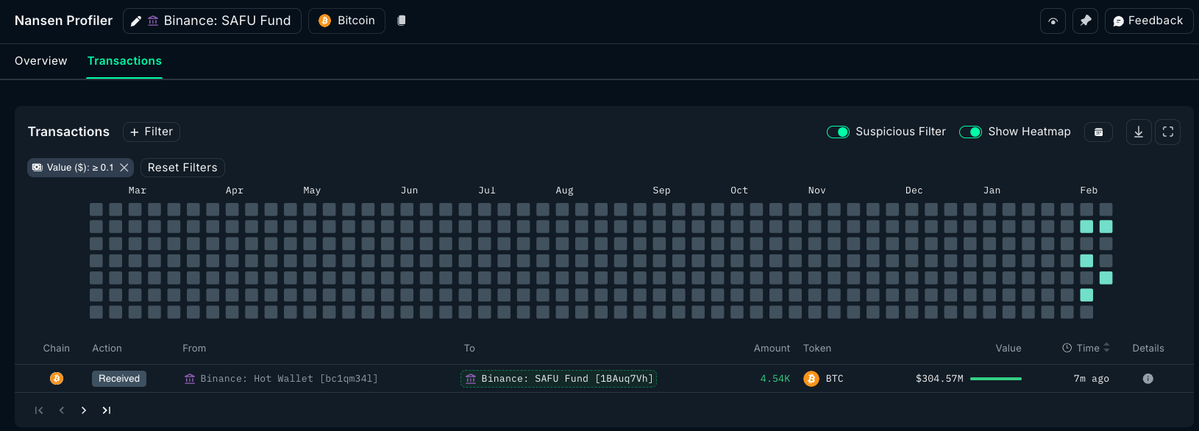Open Binance: SAFU Fund [1BAuq7Vh] recipient link
This screenshot has height=431, width=1199.
[558, 378]
